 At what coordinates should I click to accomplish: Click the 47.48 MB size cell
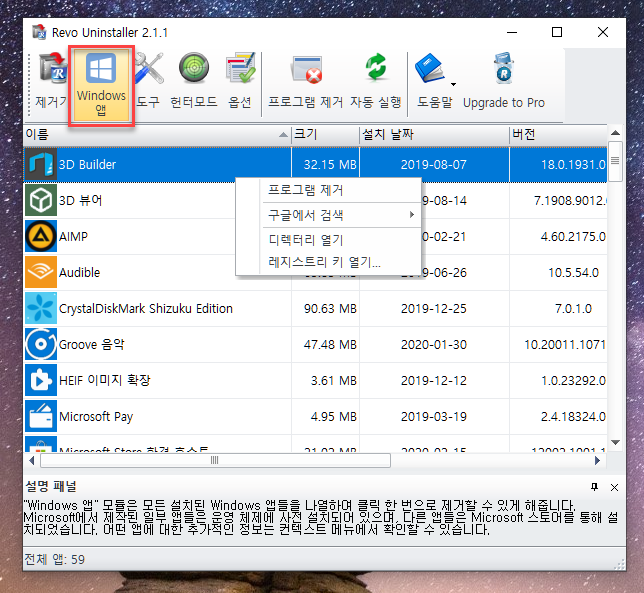click(330, 344)
